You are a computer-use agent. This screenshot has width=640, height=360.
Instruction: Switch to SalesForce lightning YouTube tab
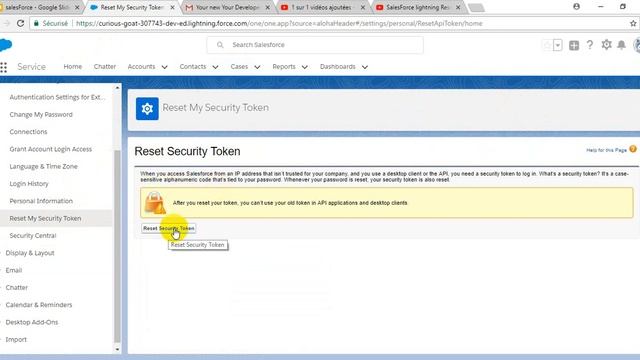(418, 7)
